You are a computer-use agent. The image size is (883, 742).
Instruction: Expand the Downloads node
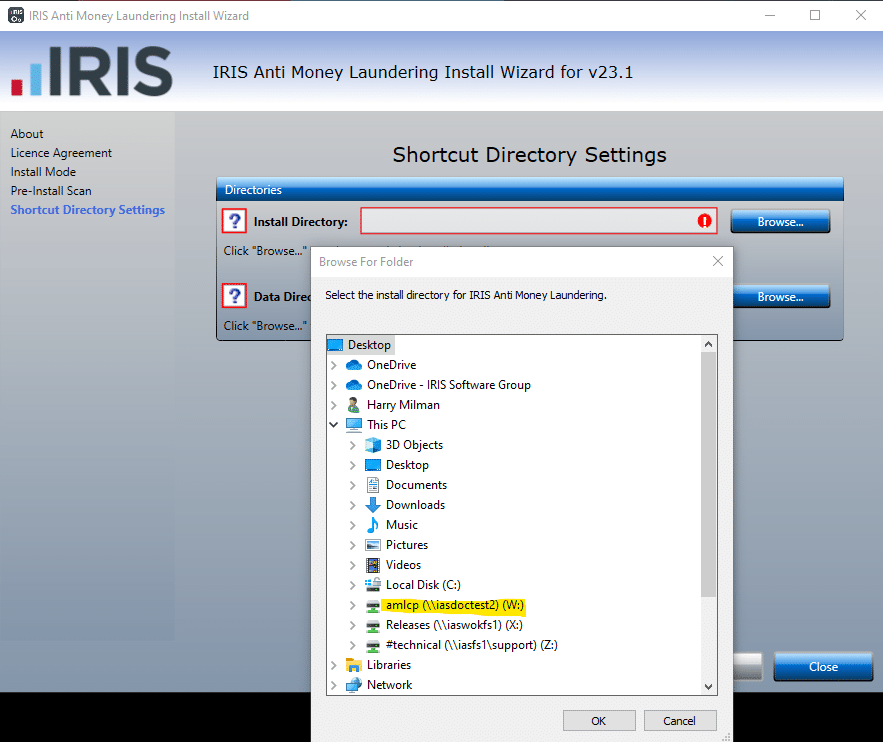coord(353,505)
